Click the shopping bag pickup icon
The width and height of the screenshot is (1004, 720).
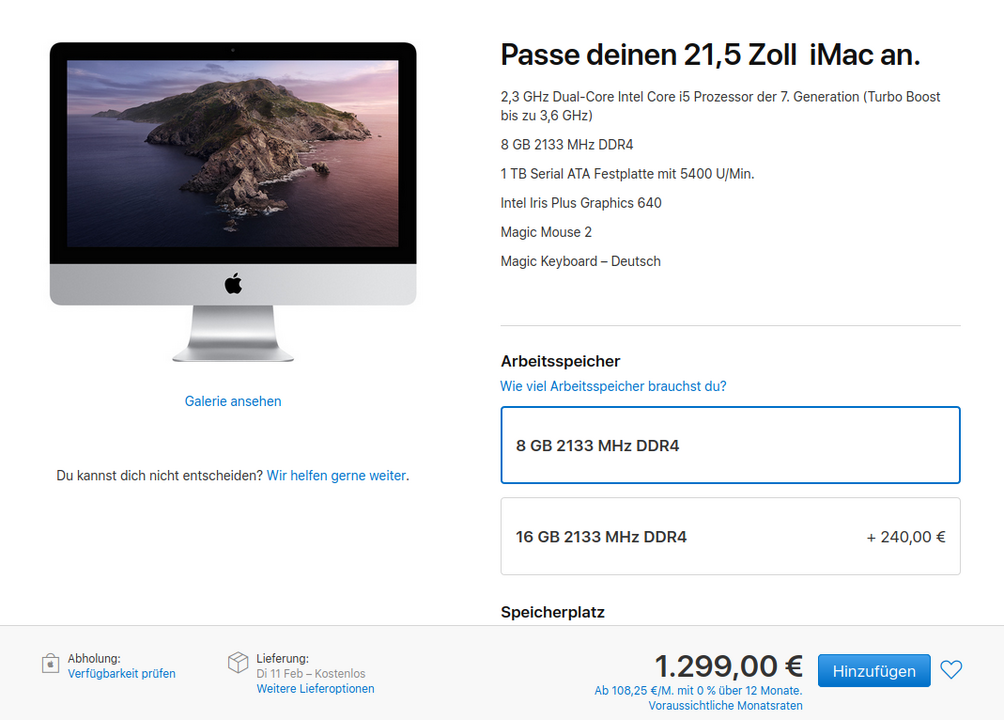[51, 664]
